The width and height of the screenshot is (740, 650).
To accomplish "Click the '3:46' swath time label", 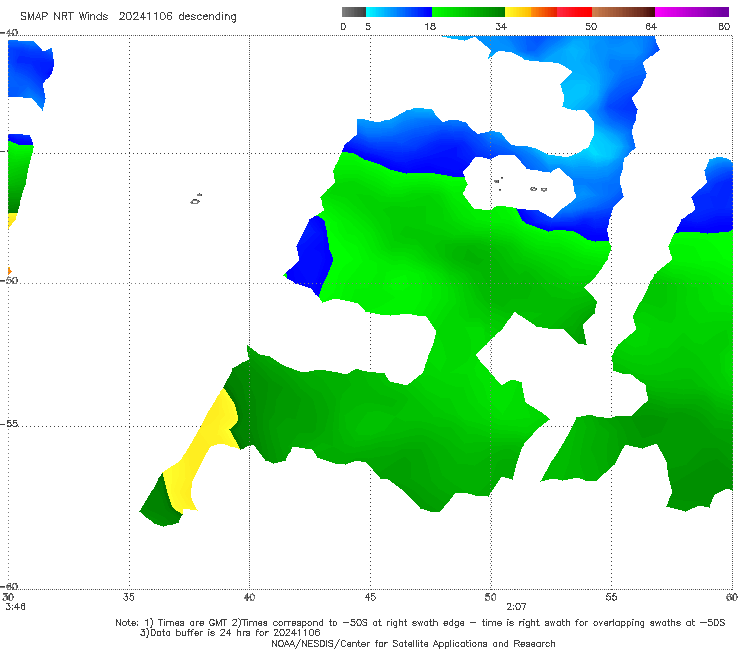I will tap(16, 607).
